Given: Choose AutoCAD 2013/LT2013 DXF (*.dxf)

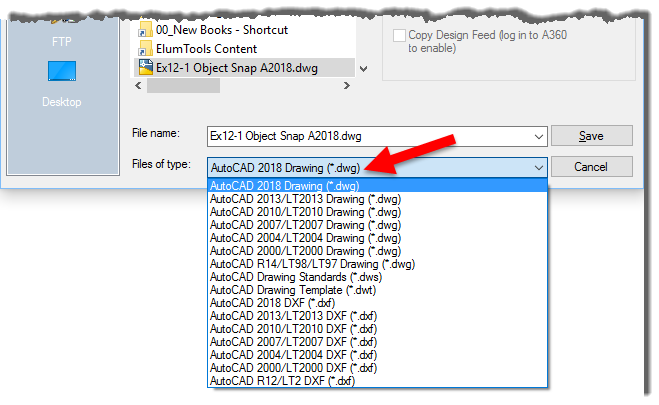Looking at the screenshot, I should point(377,316).
